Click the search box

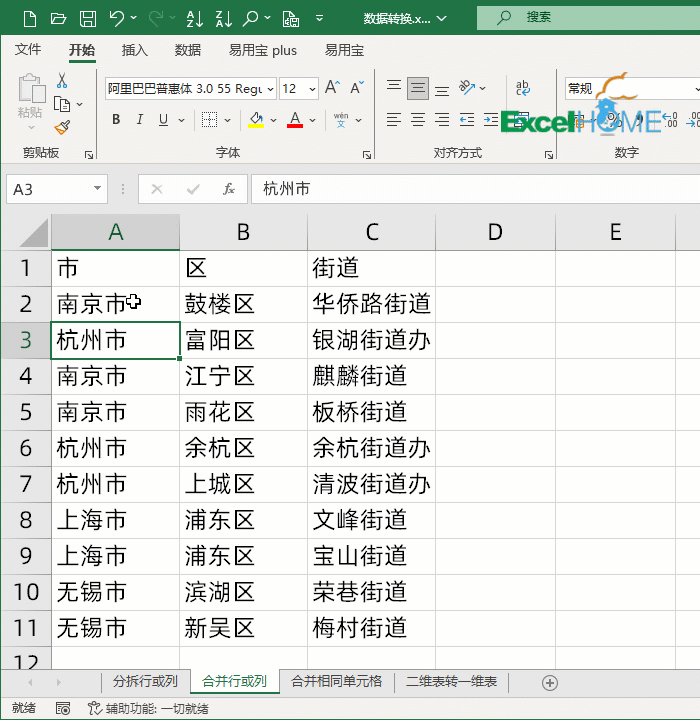tap(588, 17)
